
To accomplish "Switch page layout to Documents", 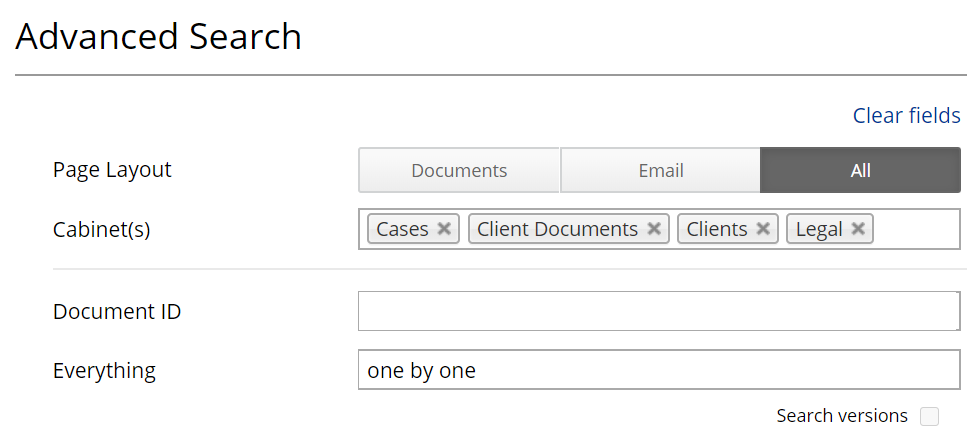I will (459, 170).
